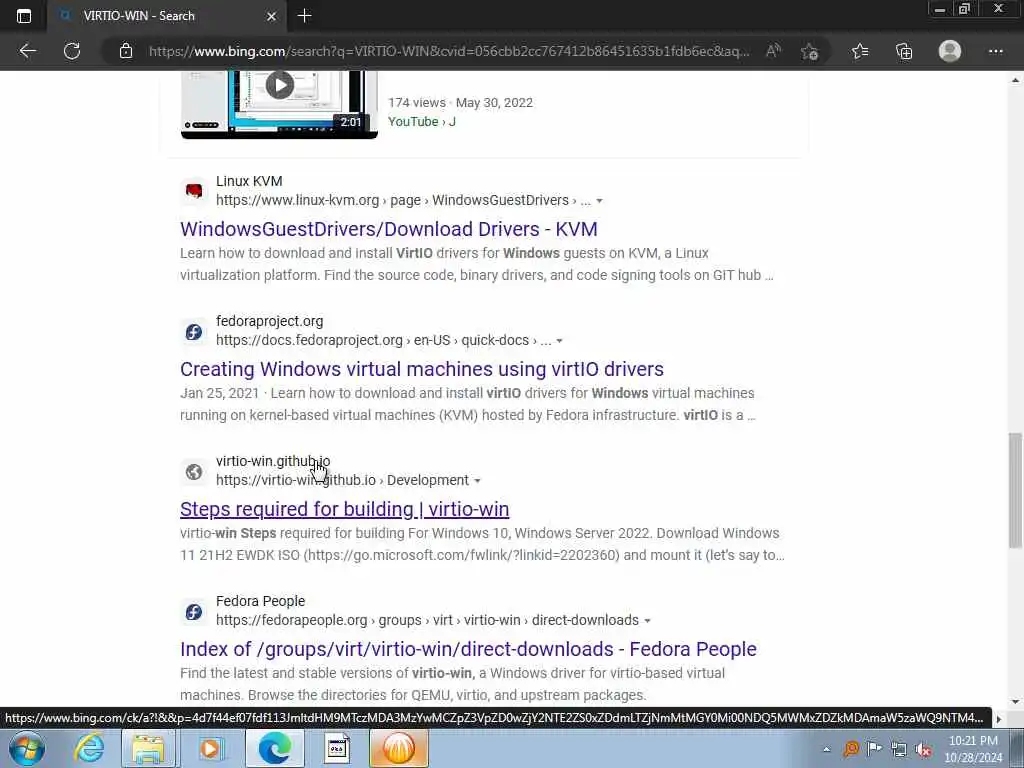Open the orange globe app on taskbar

pyautogui.click(x=398, y=748)
